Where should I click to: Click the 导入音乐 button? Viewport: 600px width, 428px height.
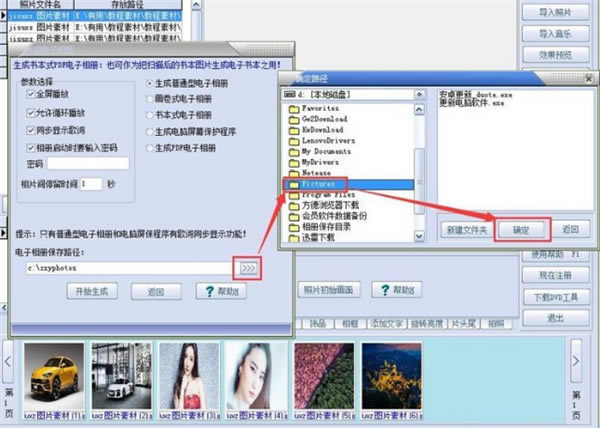pos(555,34)
